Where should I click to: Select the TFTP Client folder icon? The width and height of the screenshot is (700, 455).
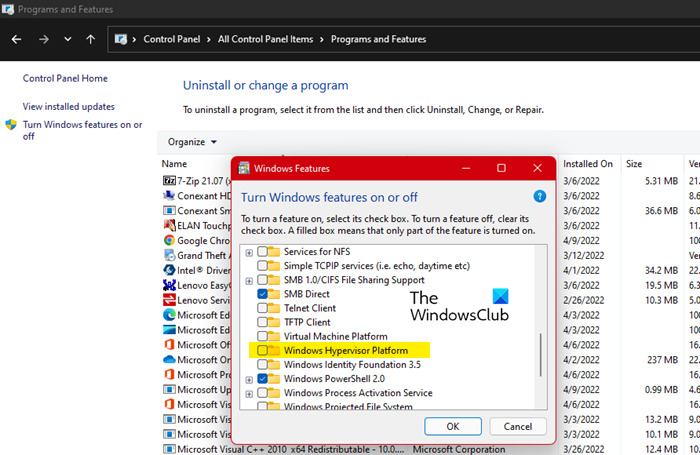tap(274, 322)
